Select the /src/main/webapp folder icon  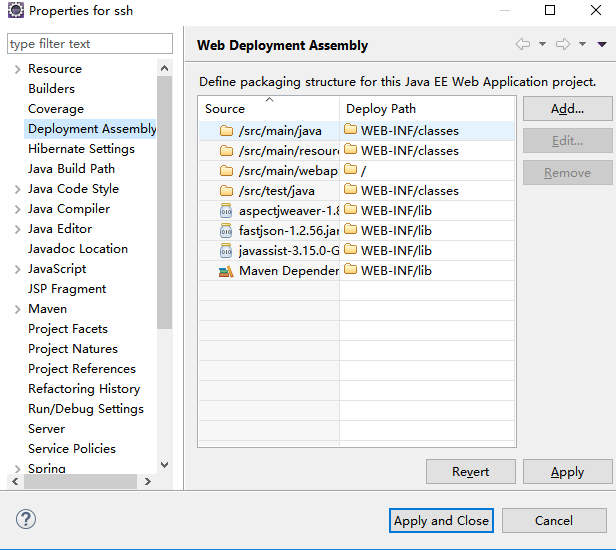tap(226, 170)
